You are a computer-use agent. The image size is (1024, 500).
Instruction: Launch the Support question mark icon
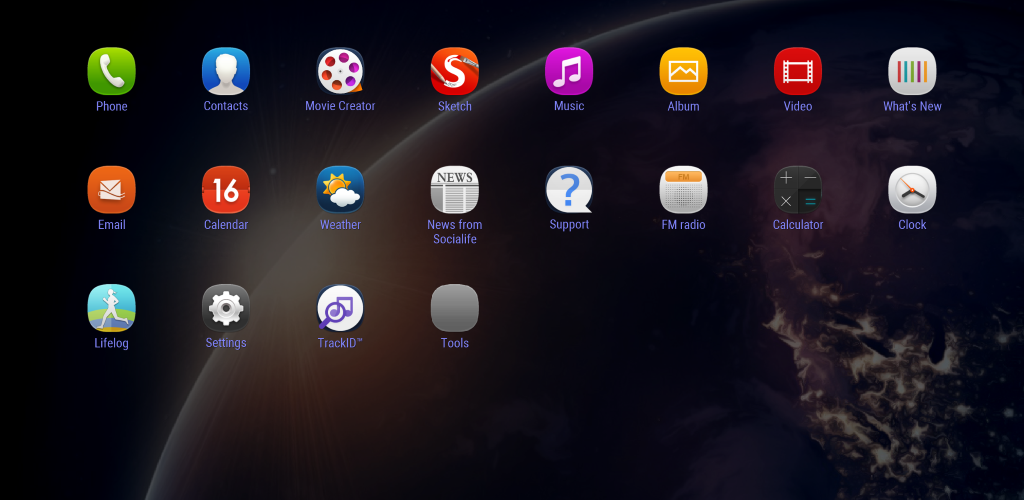click(569, 189)
